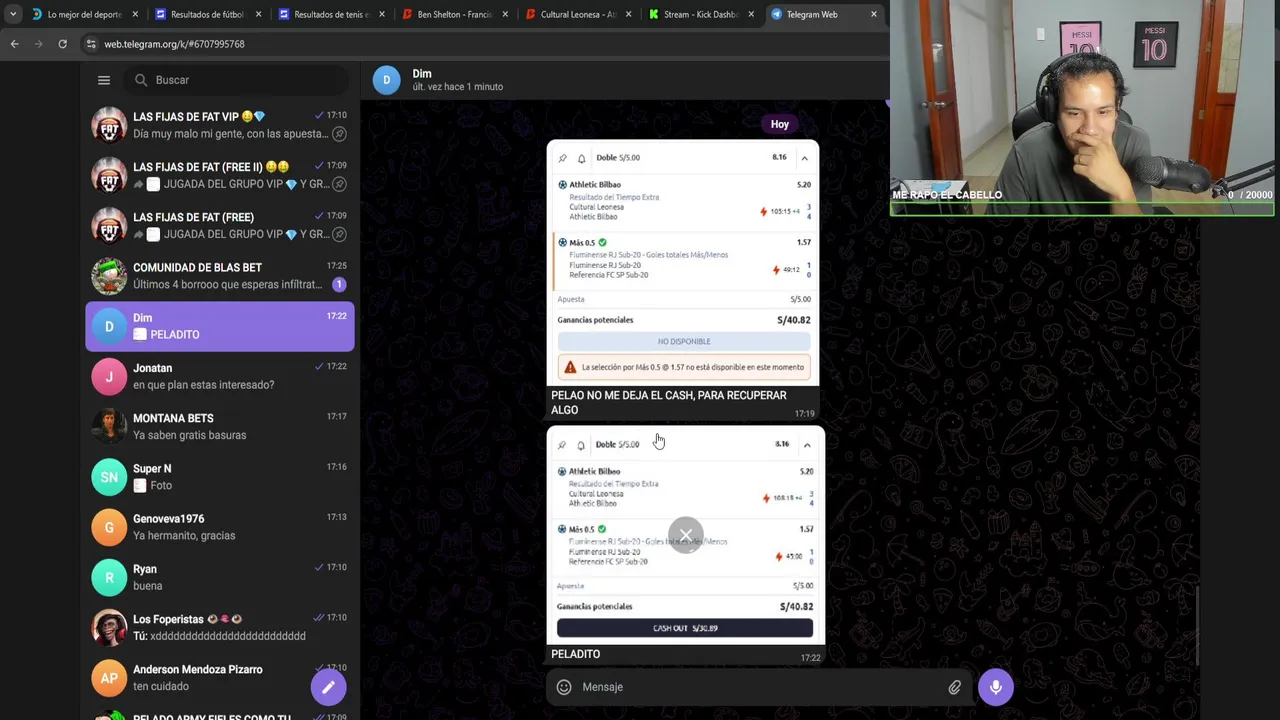Viewport: 1280px width, 720px height.
Task: Switch to Ben Shelton - Francis tab
Action: click(x=455, y=14)
